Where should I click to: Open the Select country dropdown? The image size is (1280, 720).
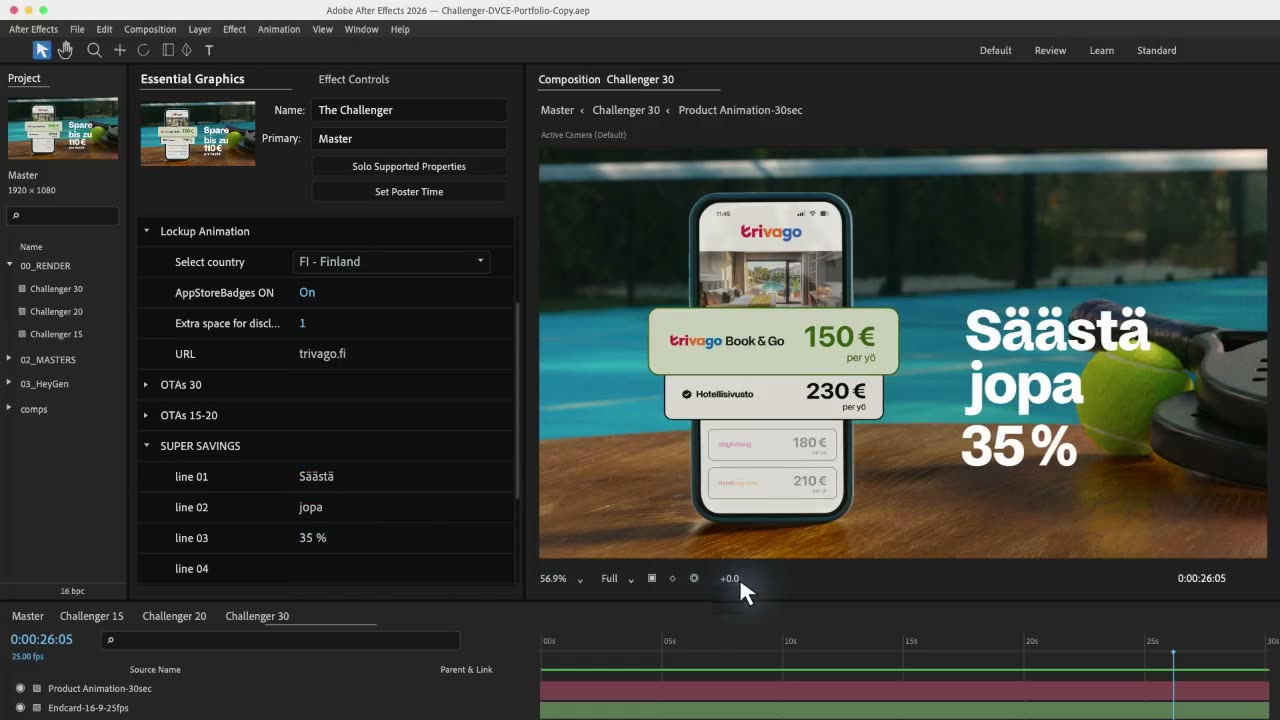[391, 262]
